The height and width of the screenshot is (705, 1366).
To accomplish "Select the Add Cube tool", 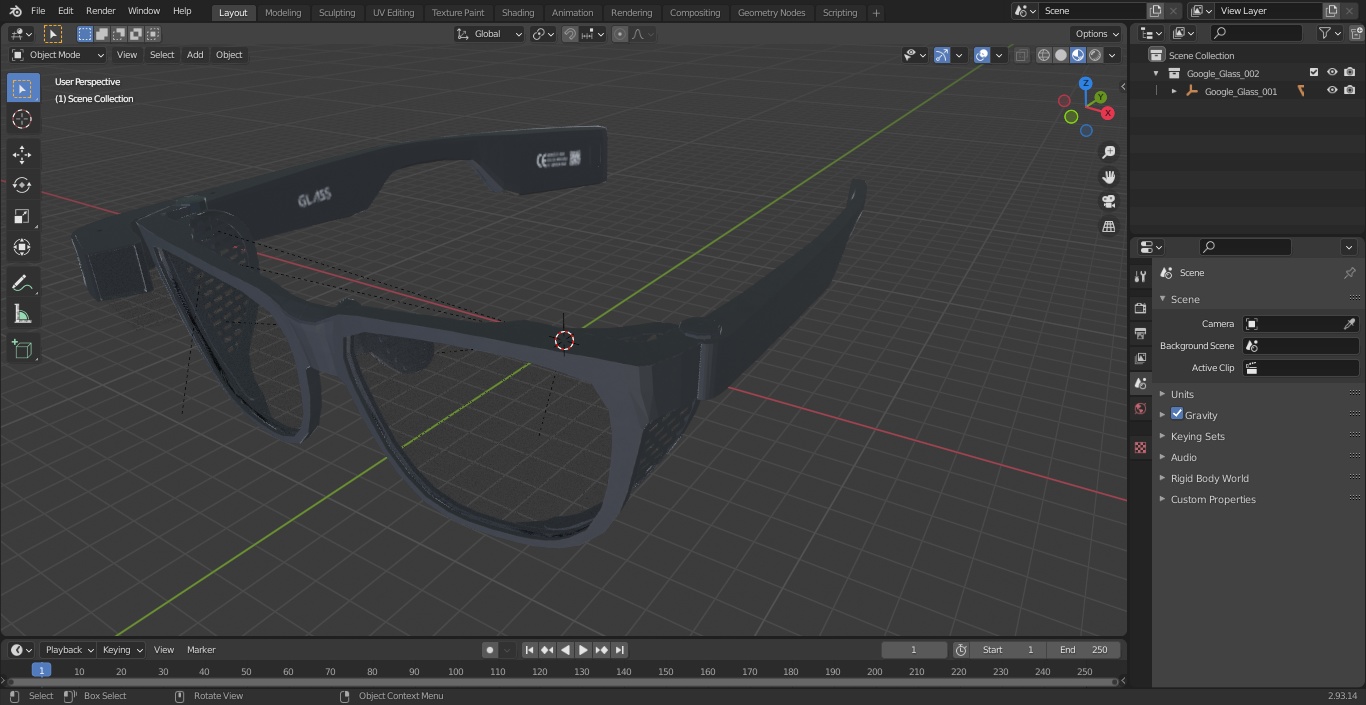I will tap(22, 350).
